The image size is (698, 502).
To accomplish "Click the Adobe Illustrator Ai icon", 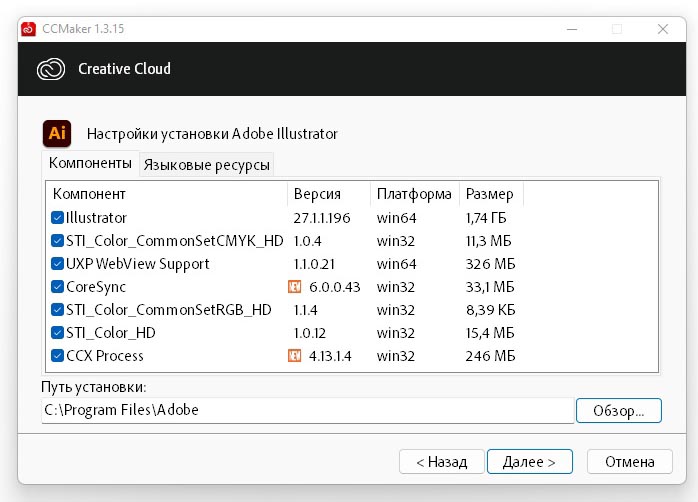I will 57,134.
